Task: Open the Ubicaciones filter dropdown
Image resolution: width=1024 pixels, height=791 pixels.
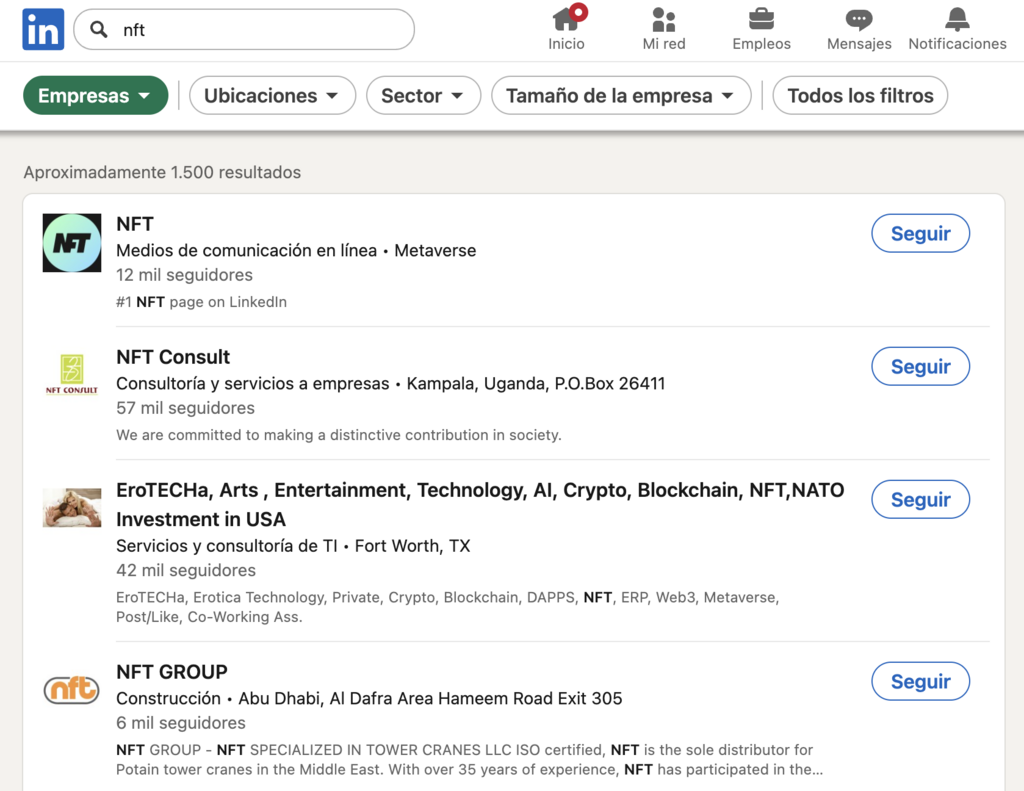Action: 272,95
